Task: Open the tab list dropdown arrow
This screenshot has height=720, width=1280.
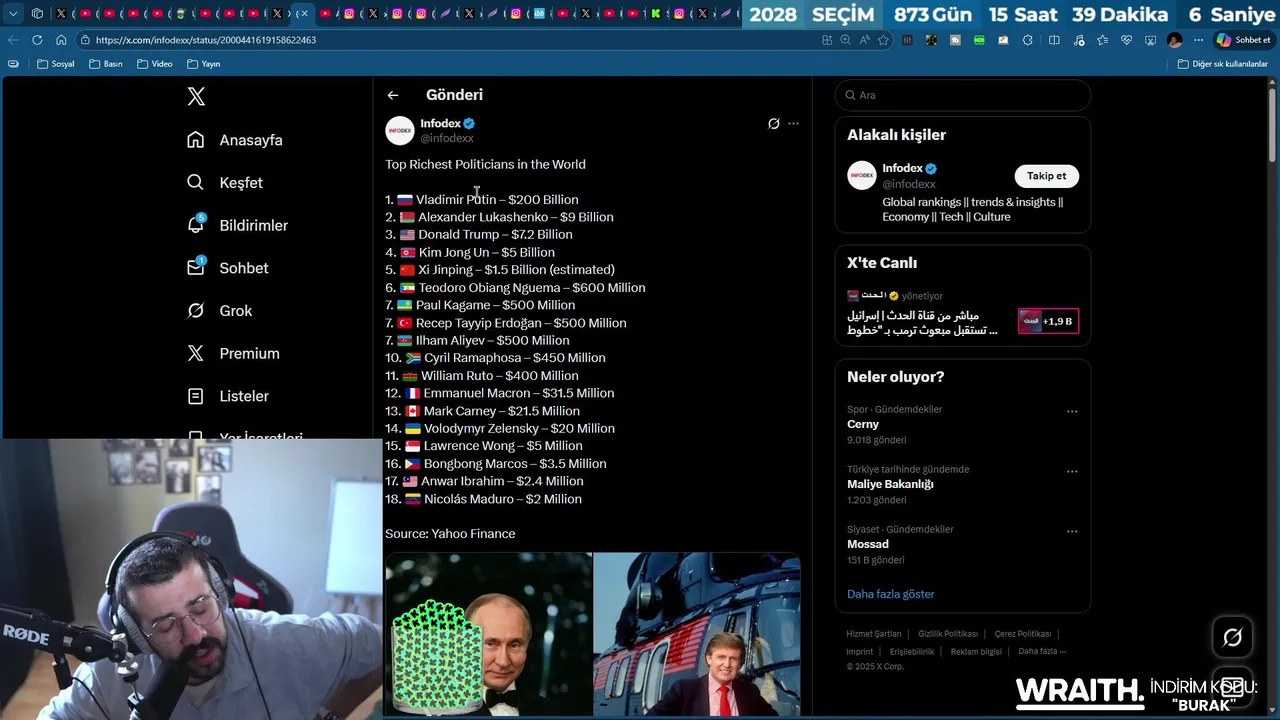Action: (13, 14)
